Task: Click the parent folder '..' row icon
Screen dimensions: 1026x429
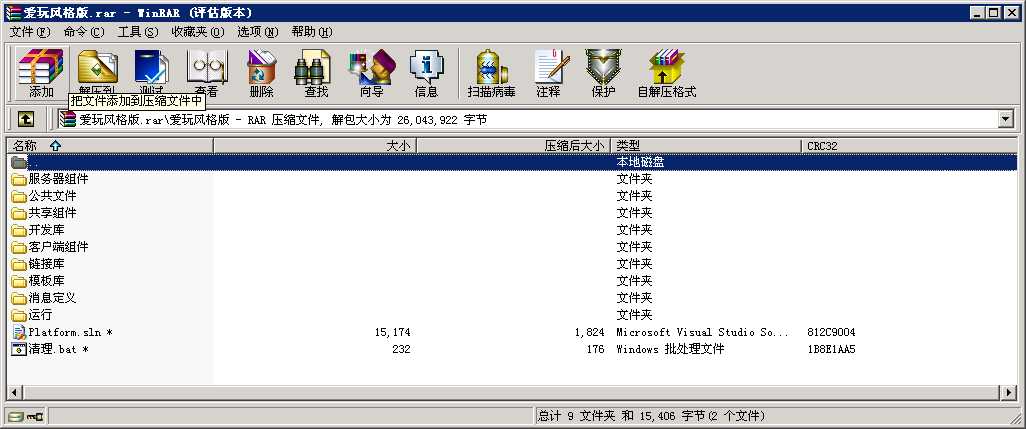Action: pyautogui.click(x=19, y=162)
